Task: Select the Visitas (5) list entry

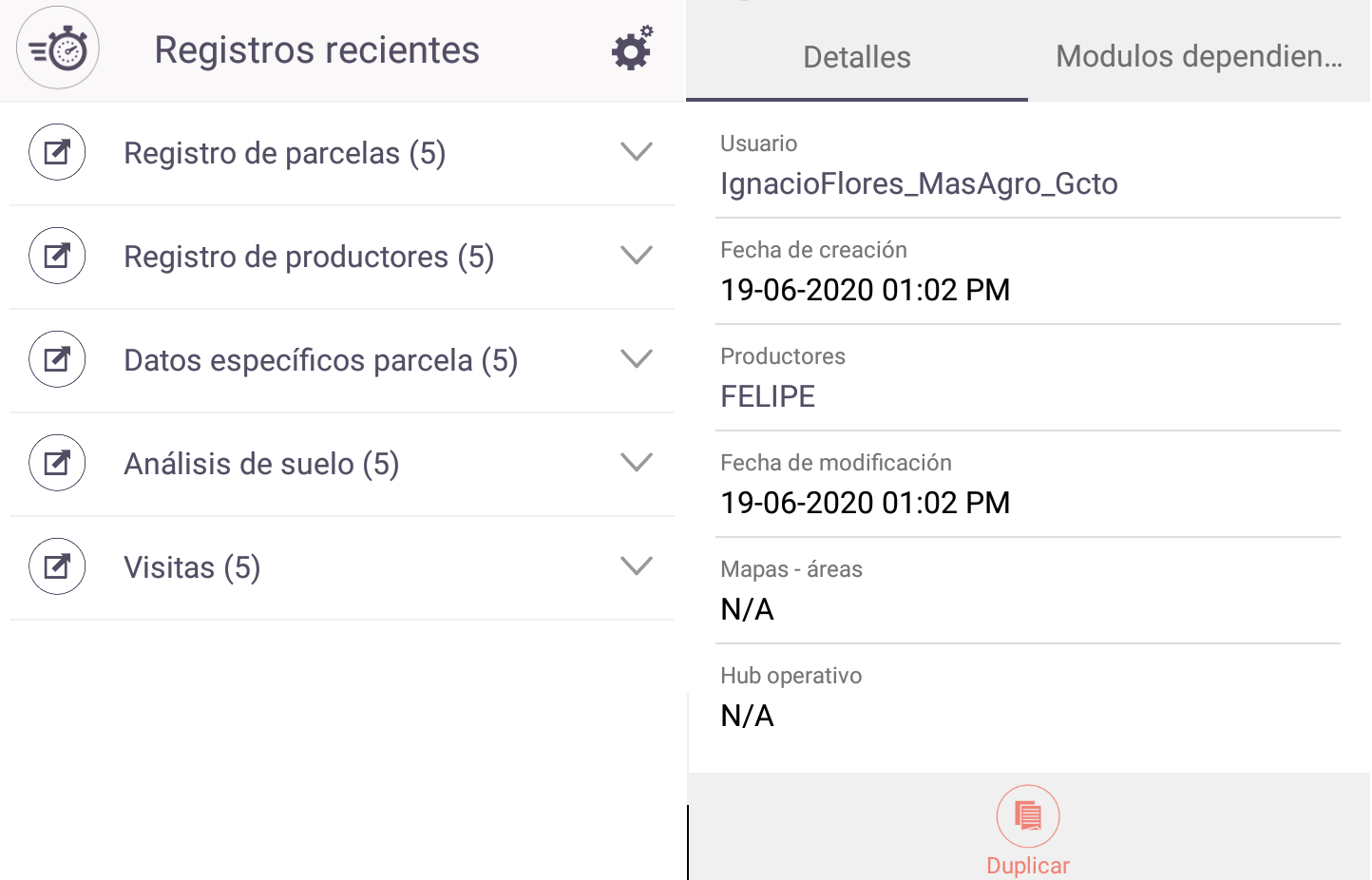Action: [342, 568]
